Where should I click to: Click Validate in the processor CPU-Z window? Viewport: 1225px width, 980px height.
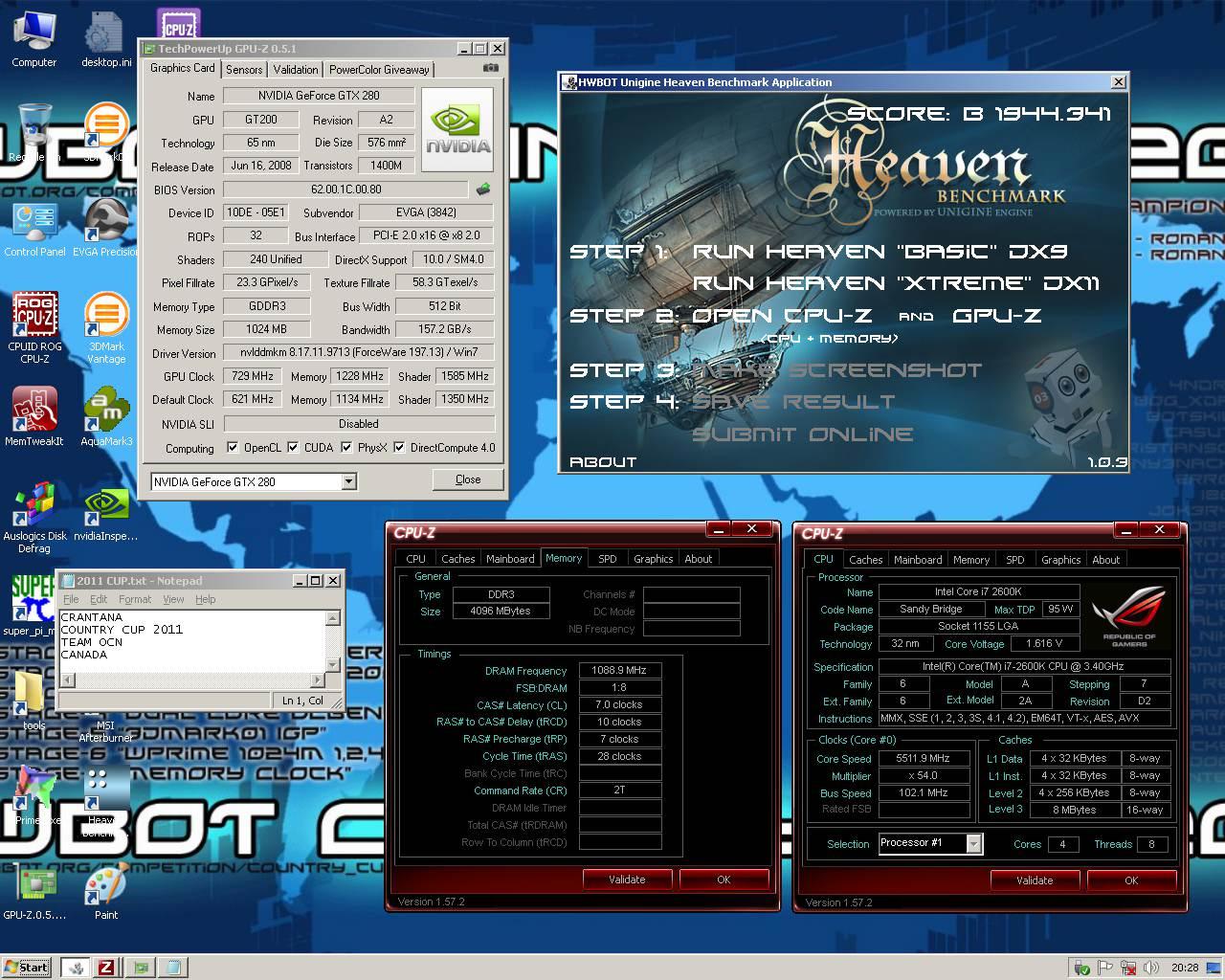pyautogui.click(x=1035, y=880)
